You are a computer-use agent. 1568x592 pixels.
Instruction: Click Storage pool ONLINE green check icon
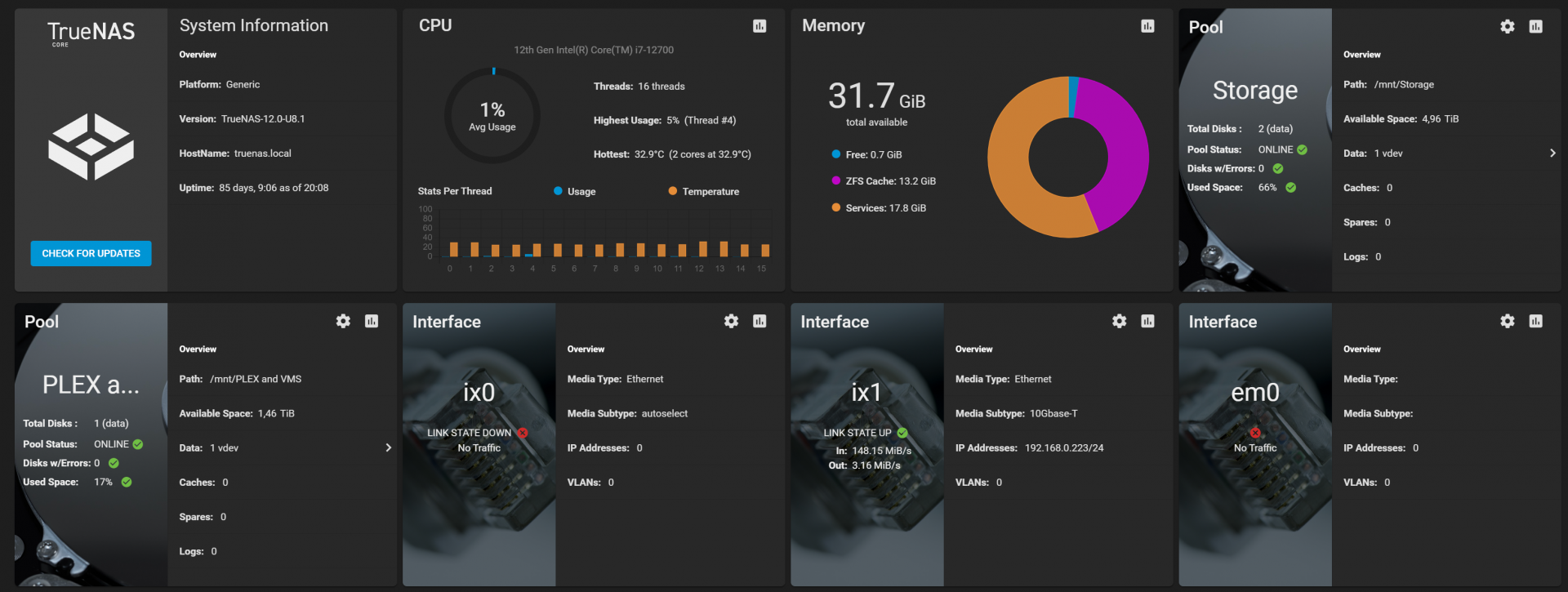coord(1303,149)
